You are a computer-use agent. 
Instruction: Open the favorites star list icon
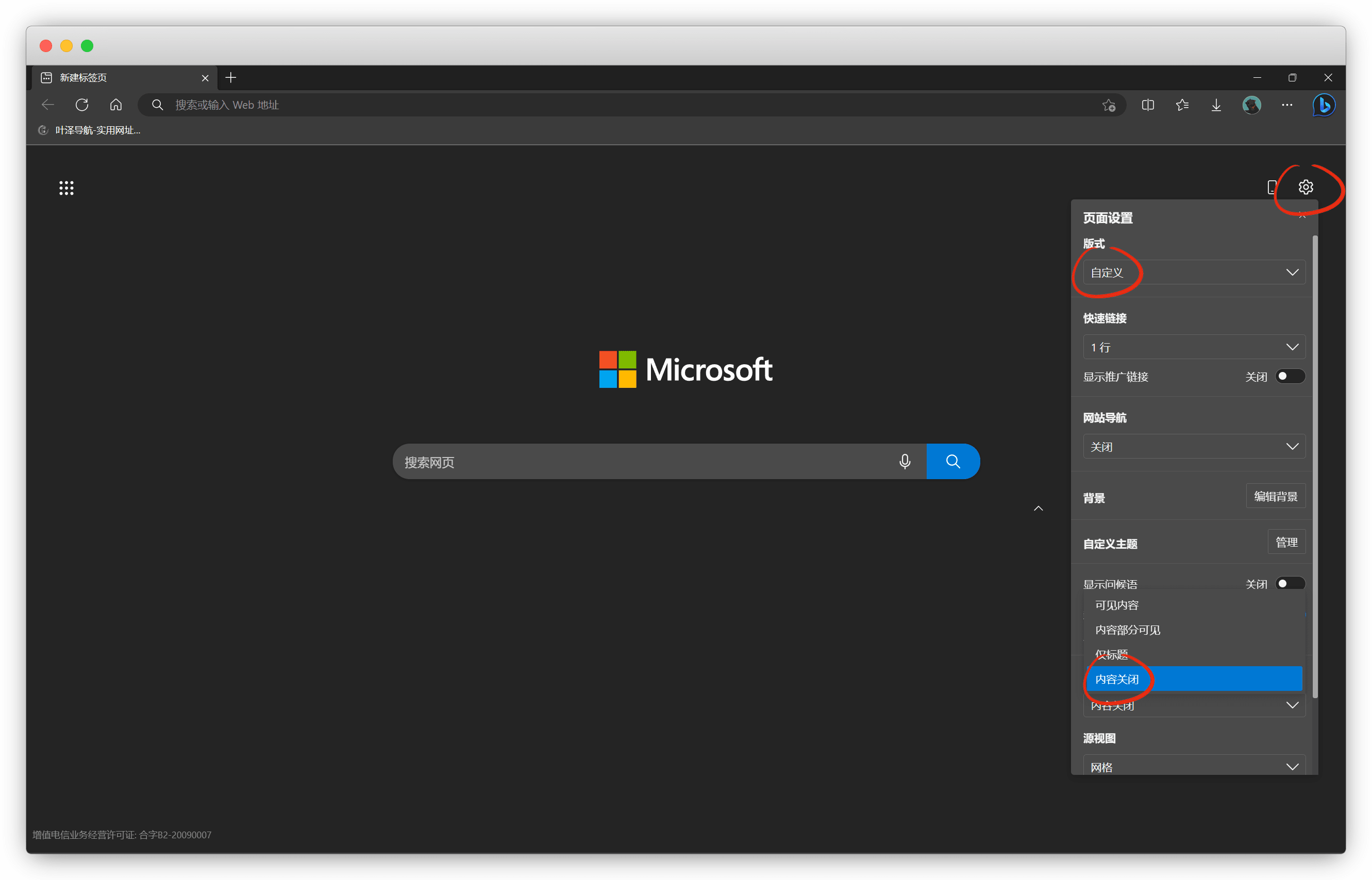pos(1182,105)
